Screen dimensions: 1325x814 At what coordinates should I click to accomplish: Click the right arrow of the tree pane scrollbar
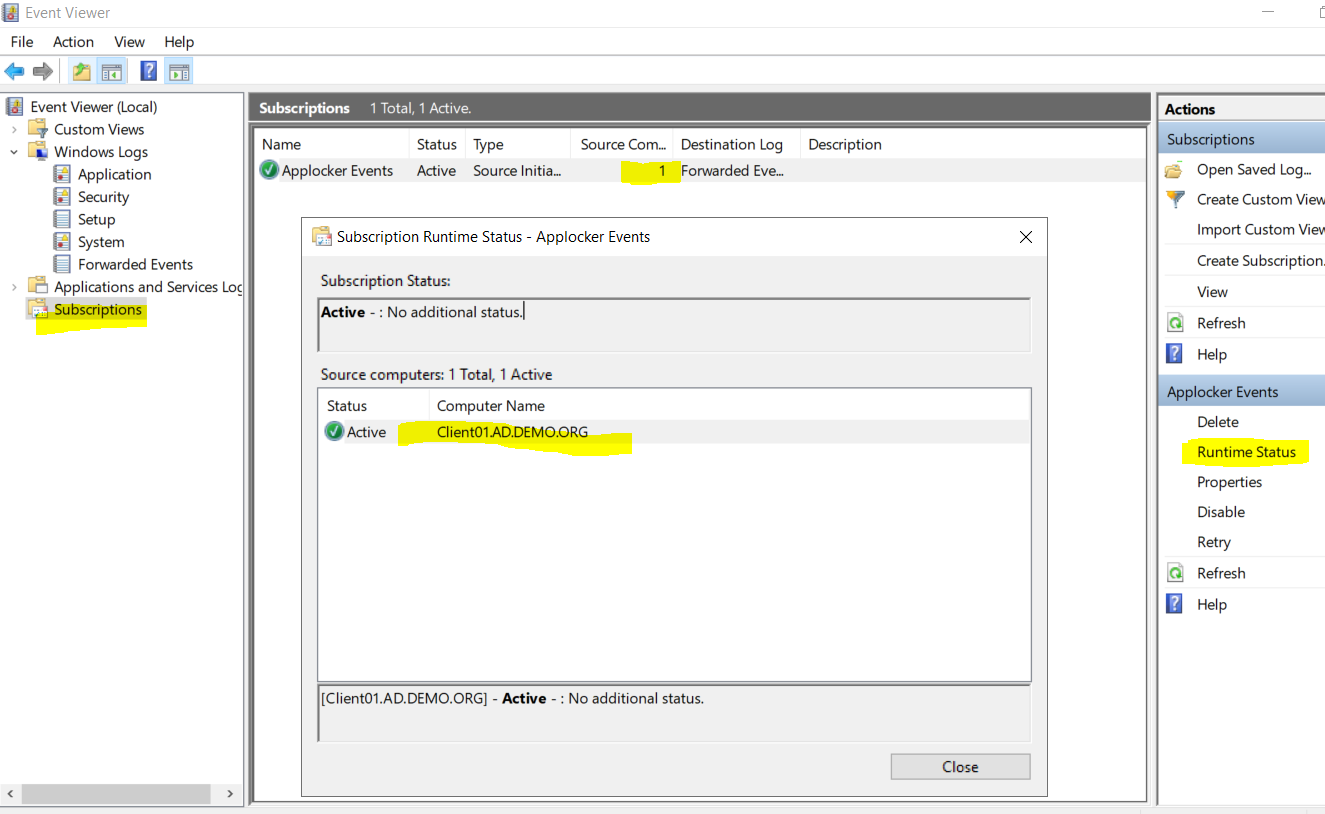pyautogui.click(x=230, y=794)
